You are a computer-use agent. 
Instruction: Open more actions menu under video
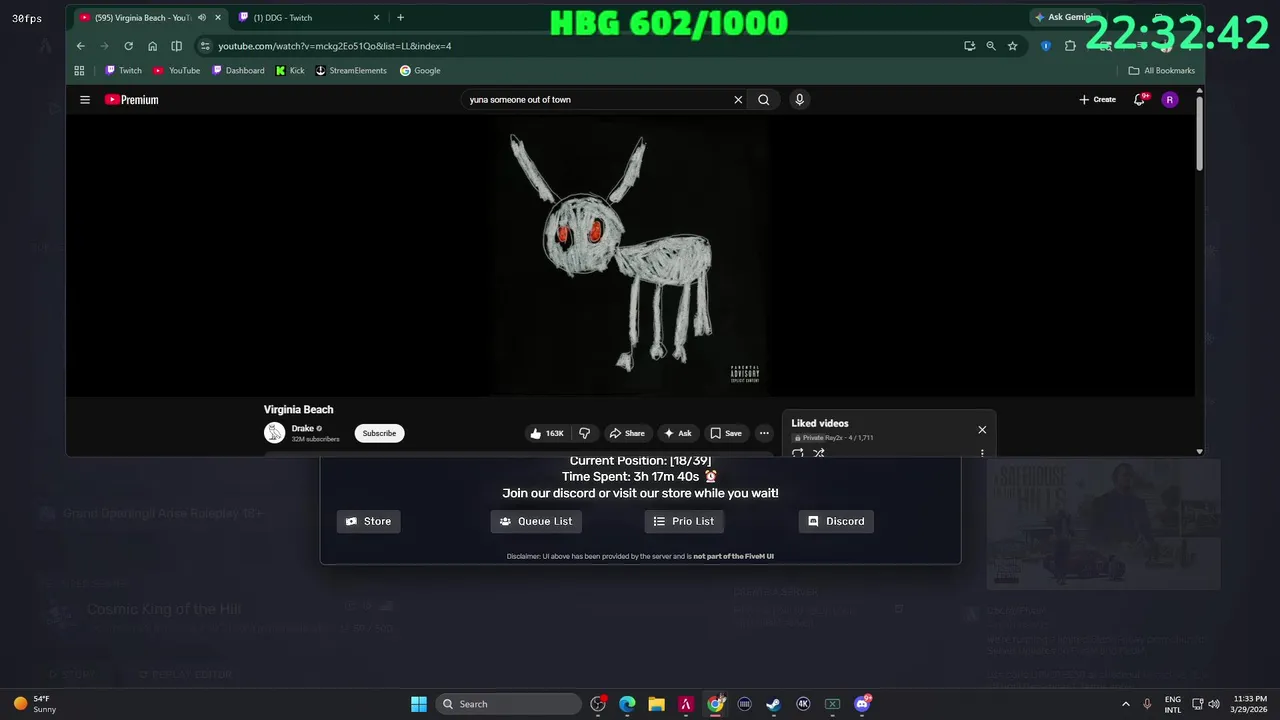tap(764, 433)
